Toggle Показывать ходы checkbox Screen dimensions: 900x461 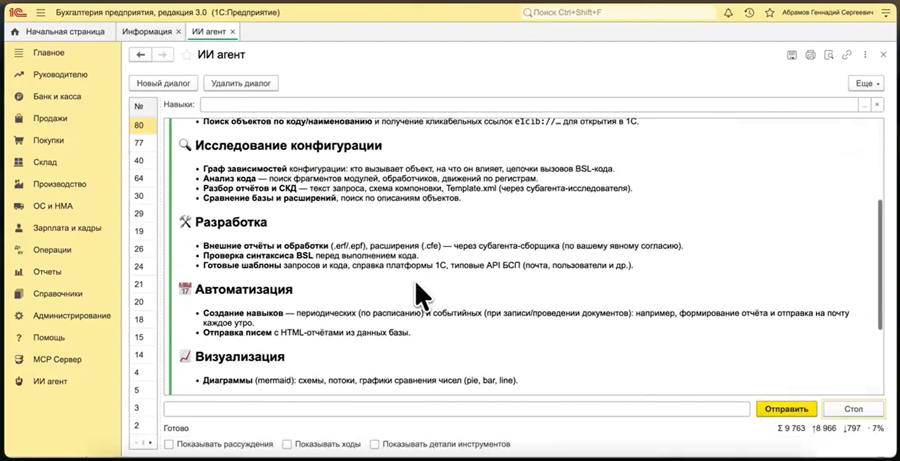[287, 444]
